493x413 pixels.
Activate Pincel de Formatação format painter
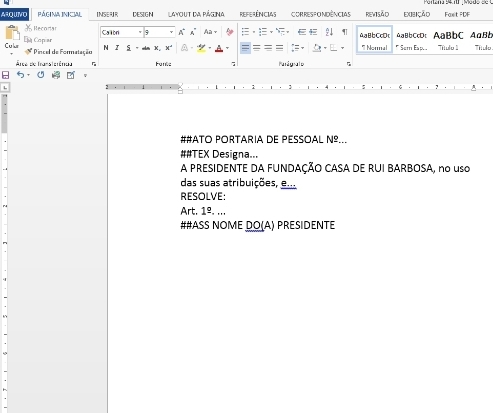(59, 52)
